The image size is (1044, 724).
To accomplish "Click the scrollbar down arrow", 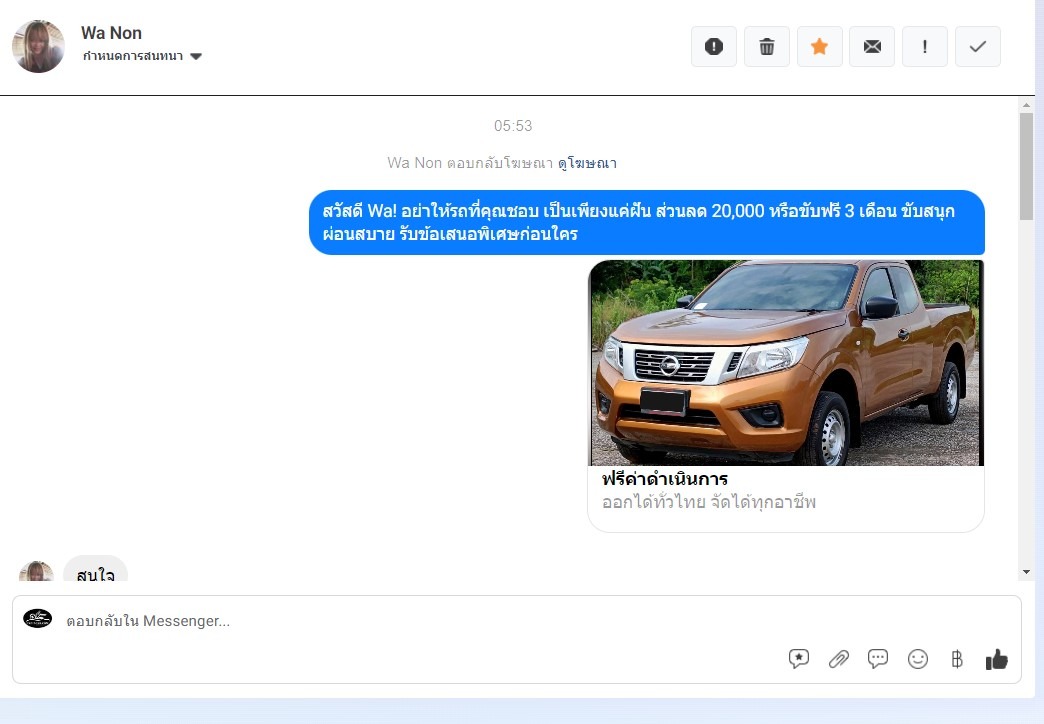I will 1026,572.
